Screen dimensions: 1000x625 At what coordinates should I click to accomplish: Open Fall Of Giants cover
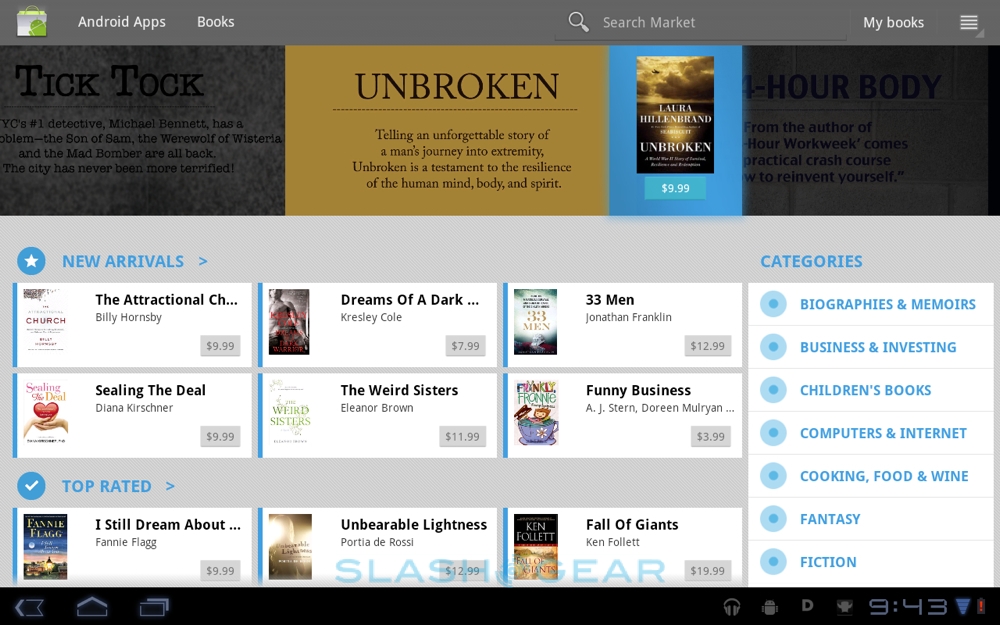pos(536,547)
